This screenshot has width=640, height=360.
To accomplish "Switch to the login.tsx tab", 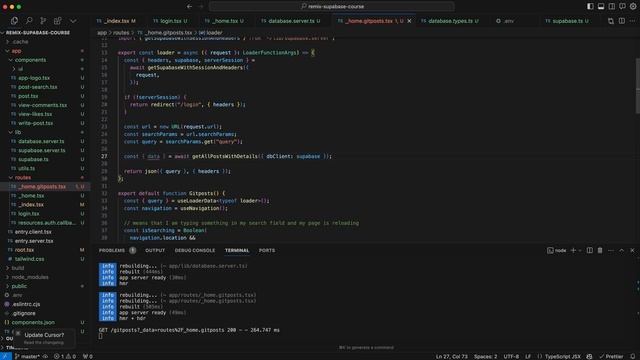I will 170,21.
